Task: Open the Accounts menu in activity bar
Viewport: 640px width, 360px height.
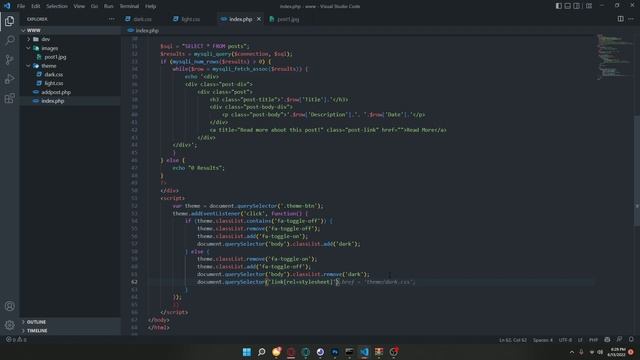Action: 9,306
